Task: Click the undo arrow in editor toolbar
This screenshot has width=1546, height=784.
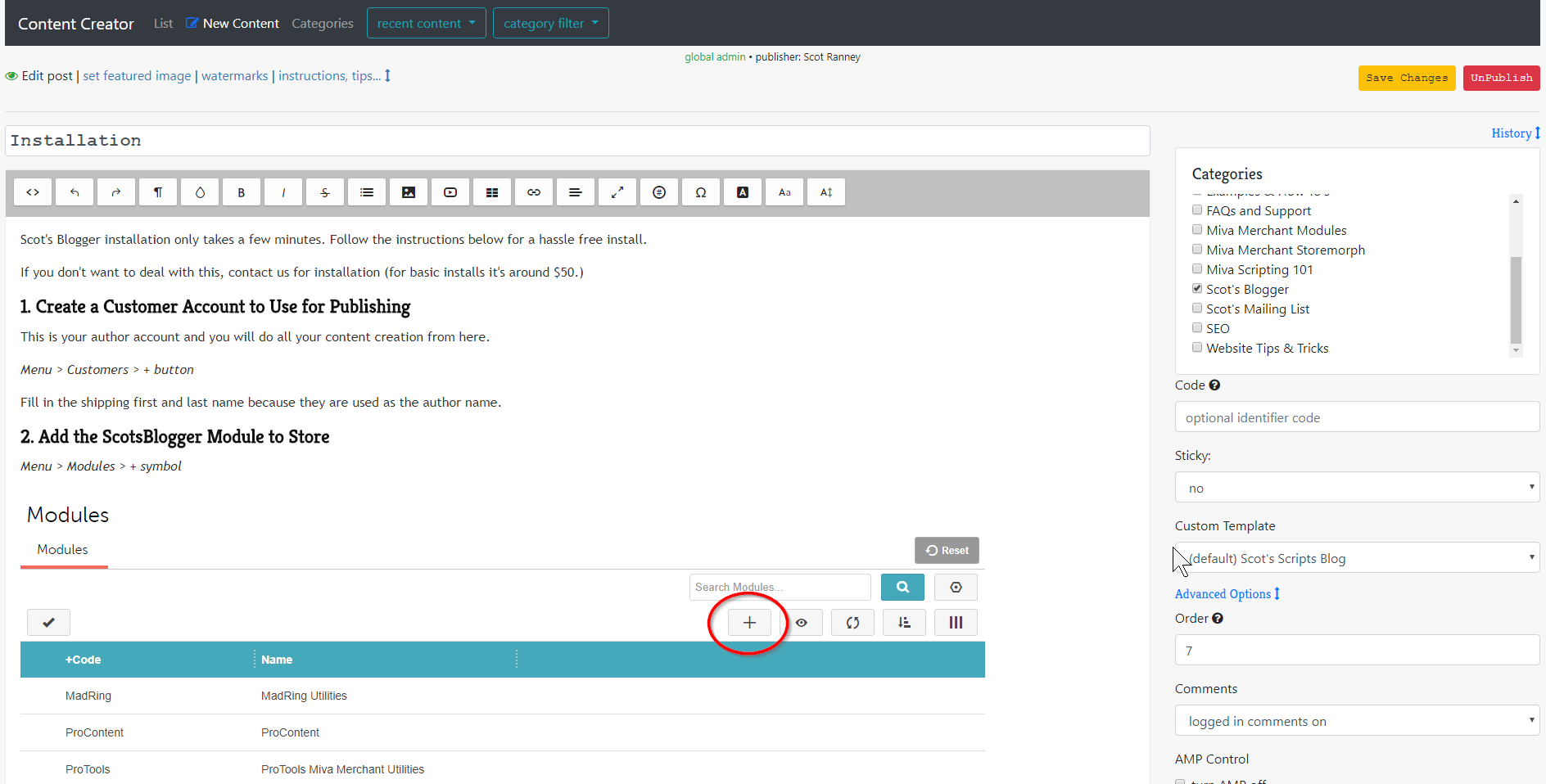Action: tap(75, 192)
